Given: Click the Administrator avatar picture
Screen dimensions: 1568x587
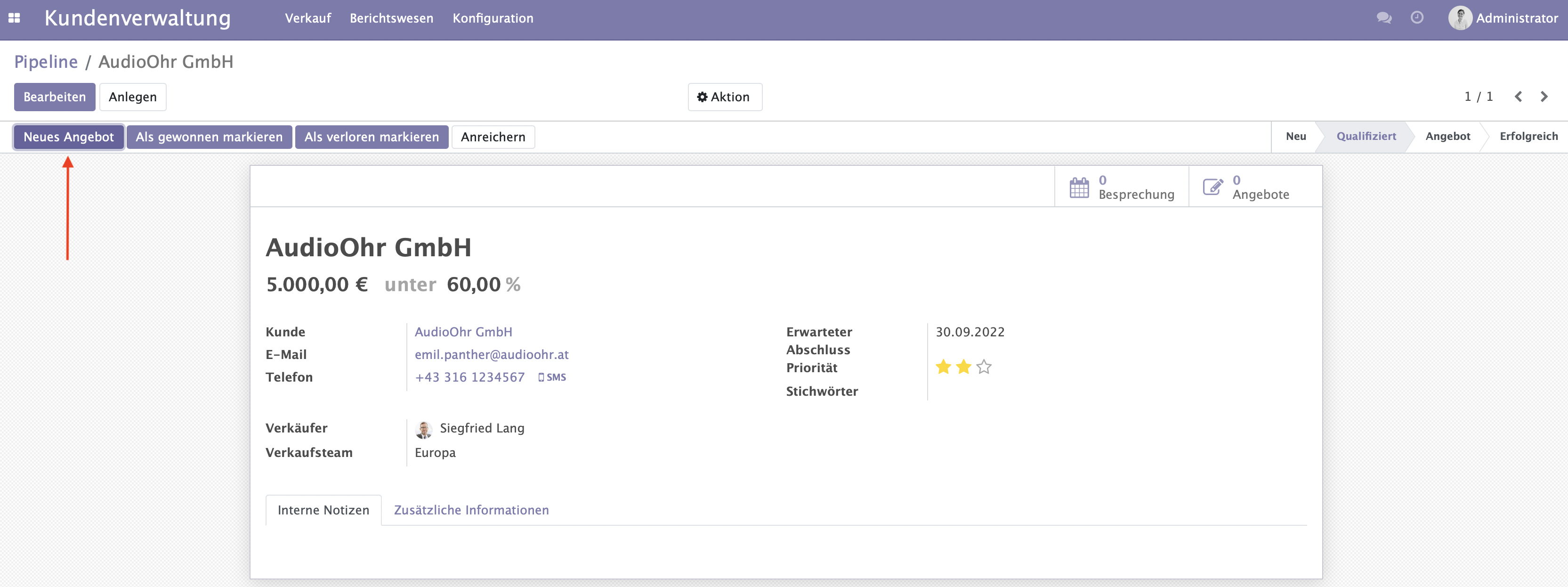Looking at the screenshot, I should 1460,18.
